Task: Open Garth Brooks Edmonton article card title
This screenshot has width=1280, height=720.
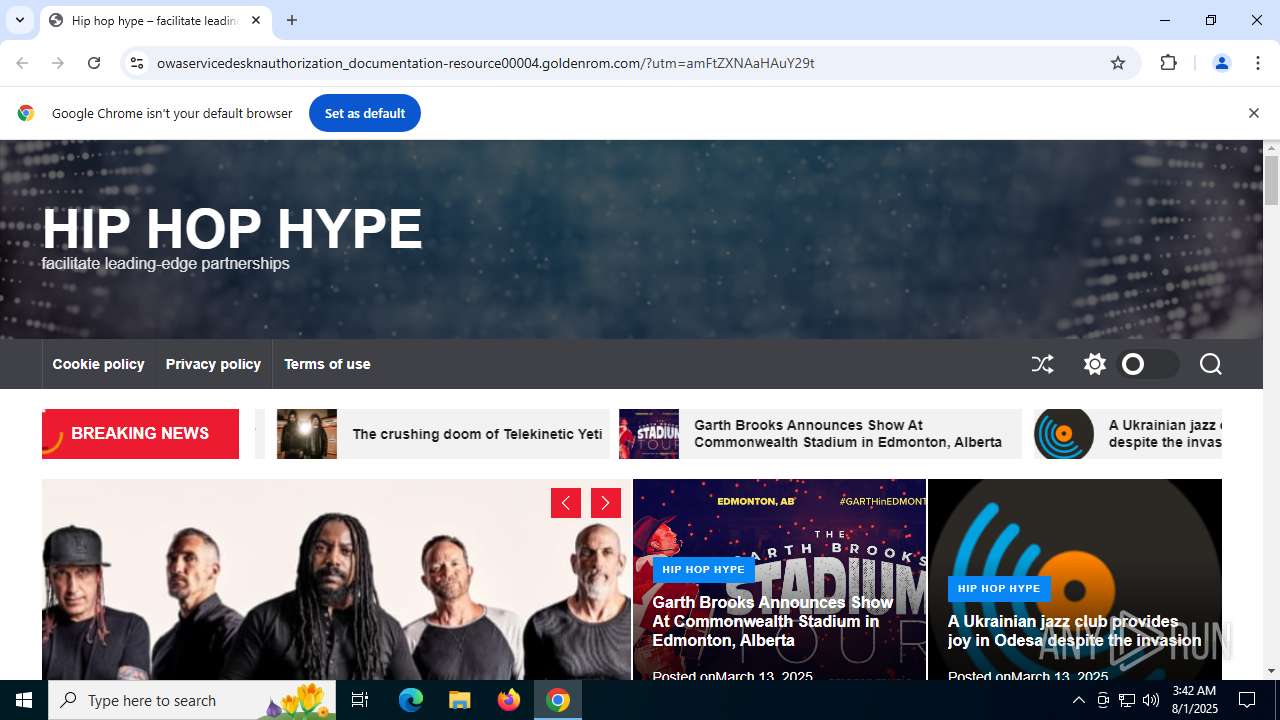Action: pyautogui.click(x=772, y=621)
